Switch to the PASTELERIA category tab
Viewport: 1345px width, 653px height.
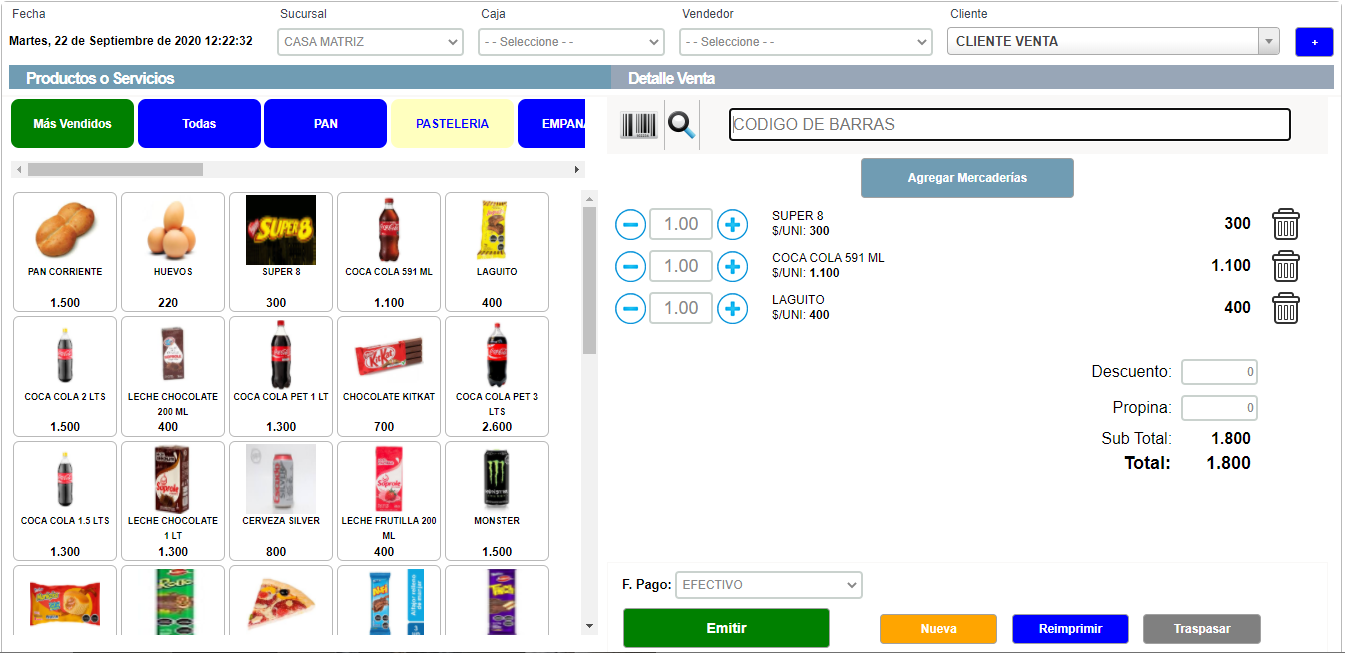pyautogui.click(x=452, y=124)
